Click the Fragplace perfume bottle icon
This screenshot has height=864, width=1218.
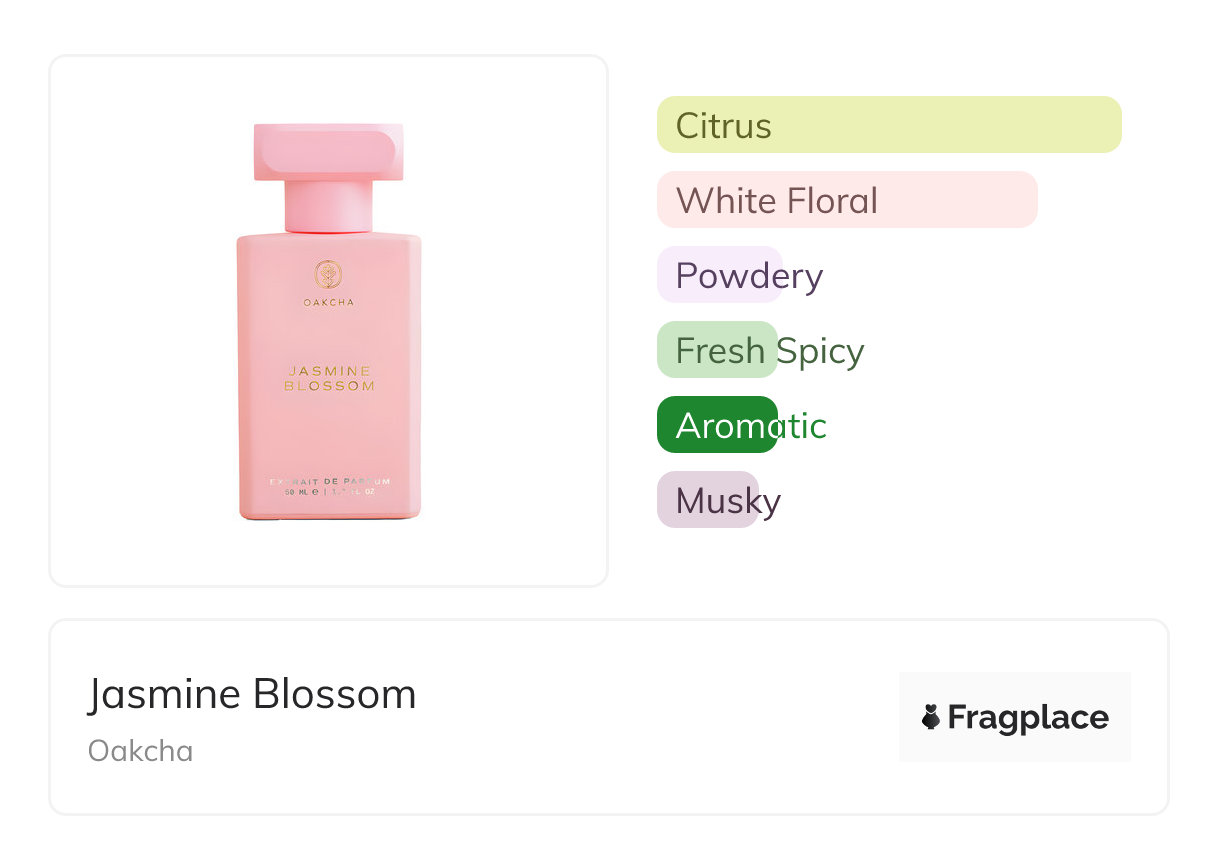tap(931, 717)
